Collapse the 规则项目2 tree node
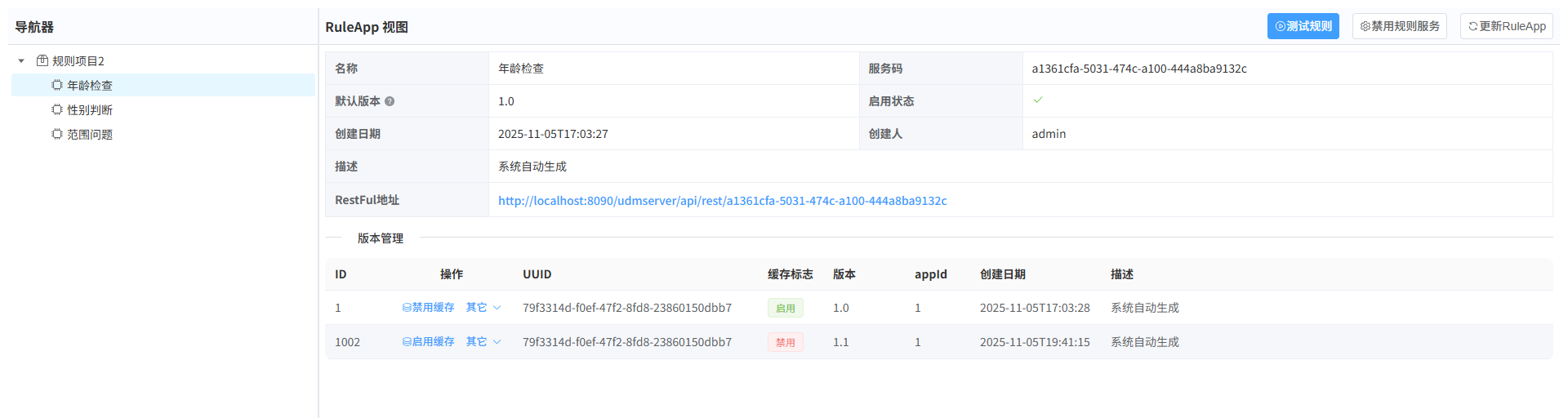The image size is (1568, 418). point(21,60)
